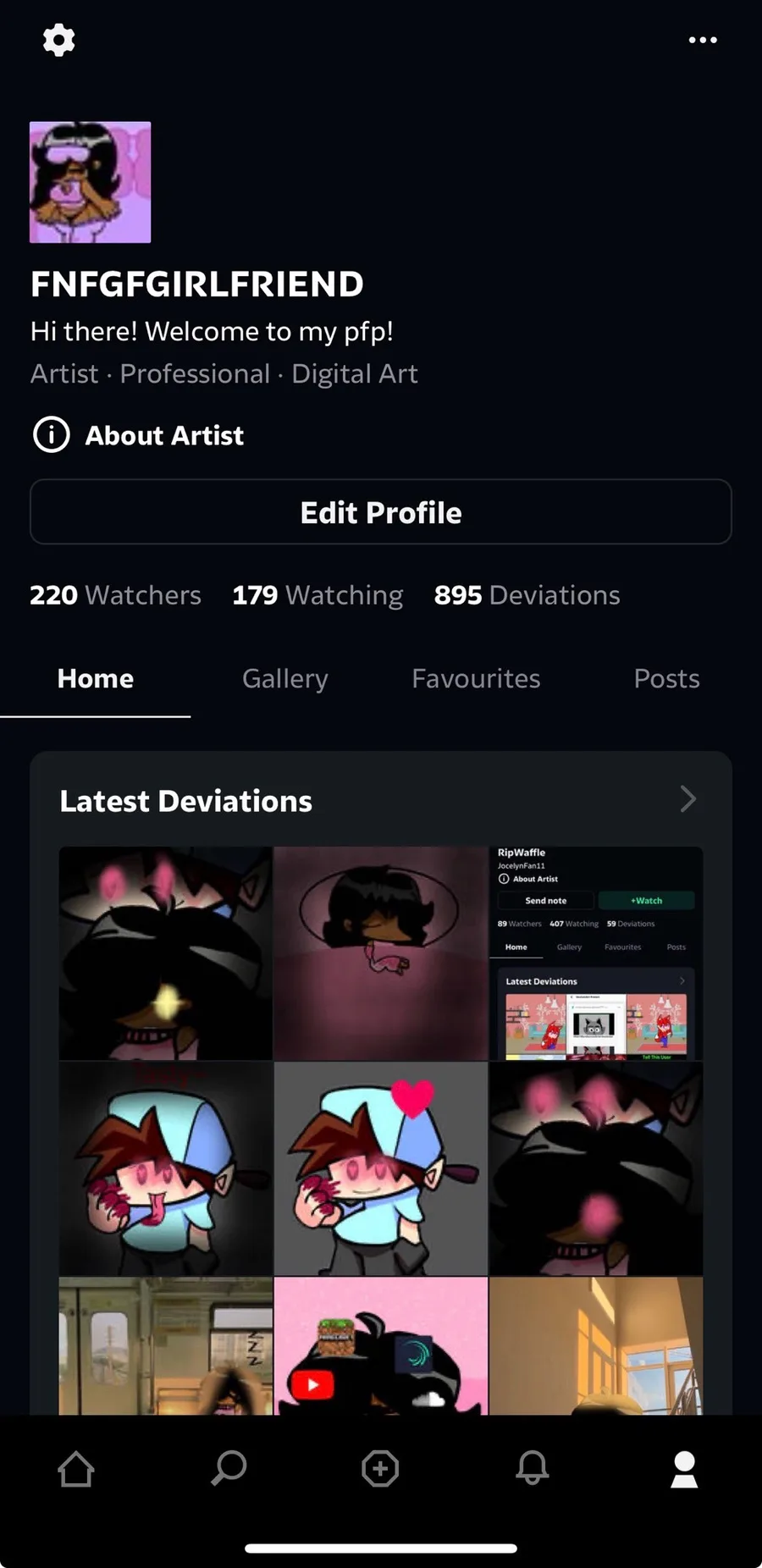
Task: Tap the plus icon to submit
Action: [x=380, y=1469]
